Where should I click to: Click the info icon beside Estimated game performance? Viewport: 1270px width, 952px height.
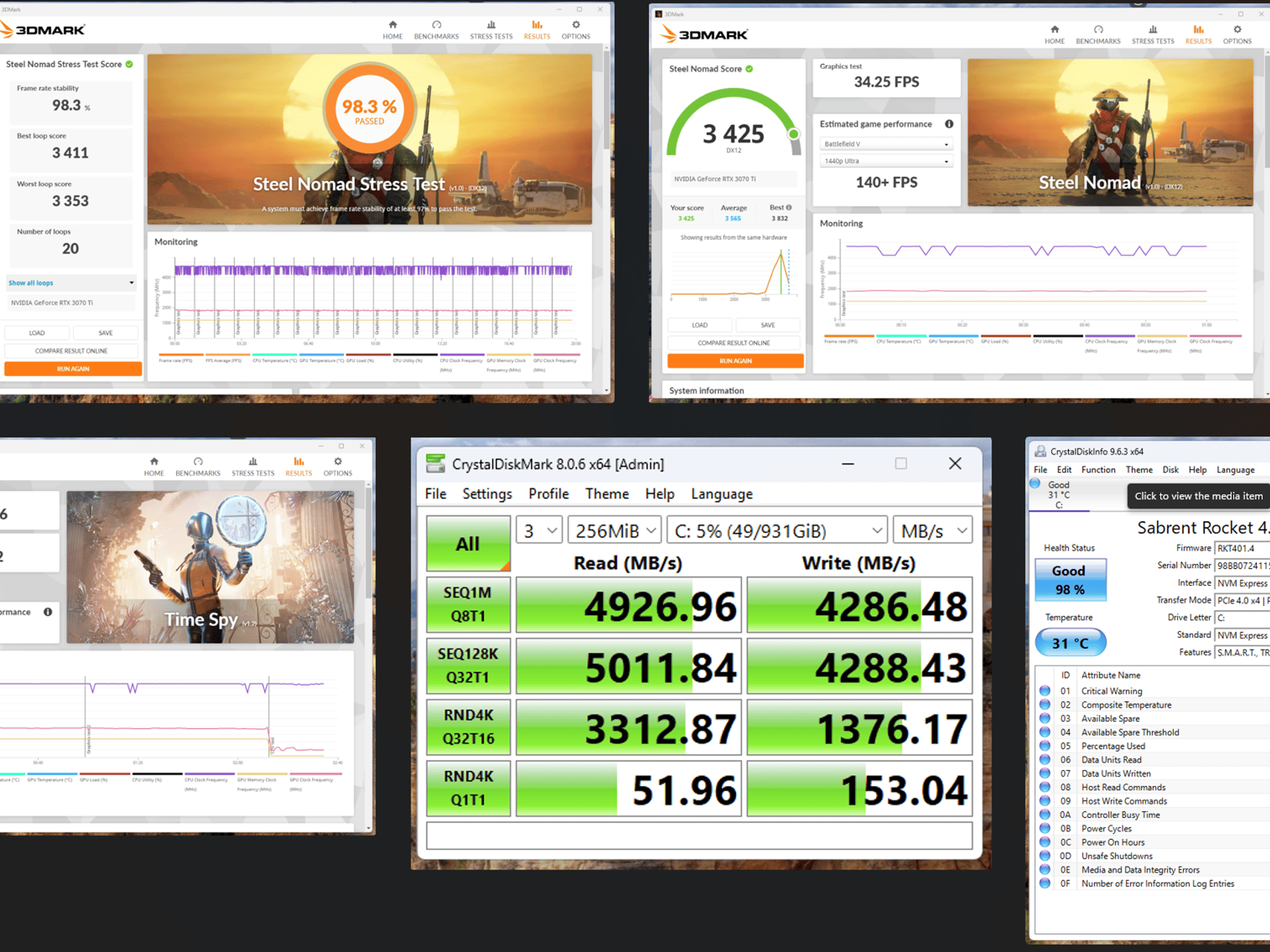click(x=949, y=124)
